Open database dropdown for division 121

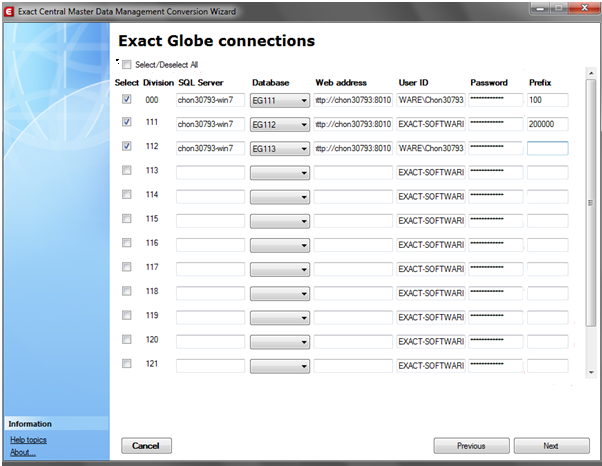coord(280,366)
